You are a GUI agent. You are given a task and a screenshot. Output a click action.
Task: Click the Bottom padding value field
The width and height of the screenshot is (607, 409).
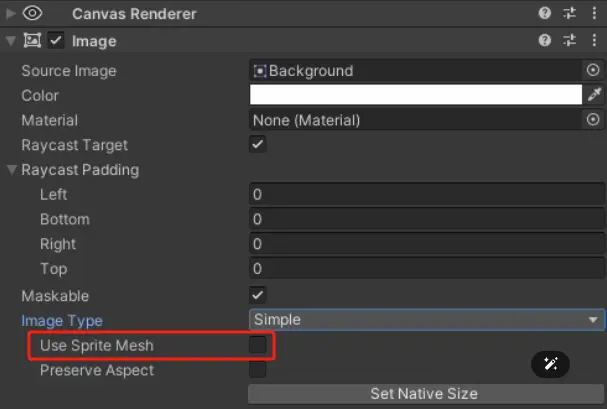click(427, 219)
